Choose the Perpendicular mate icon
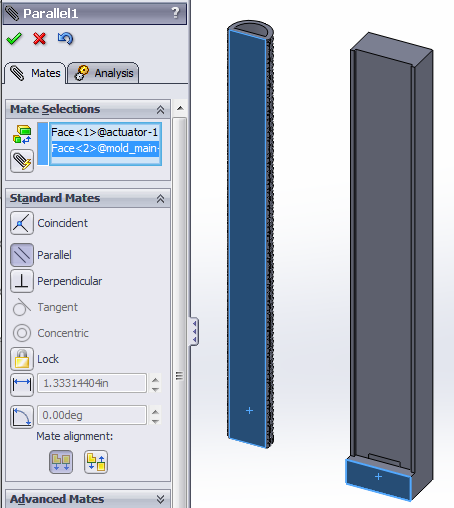The image size is (454, 508). coord(22,281)
